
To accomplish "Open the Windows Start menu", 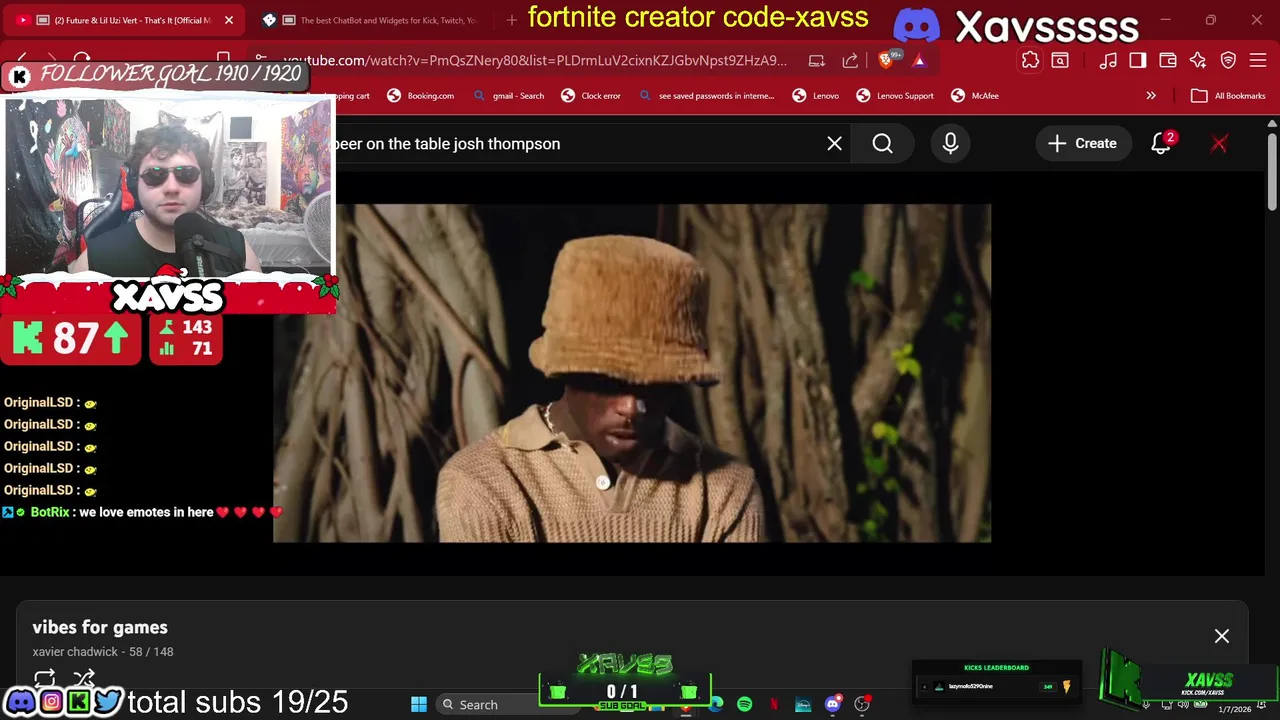I will tap(419, 705).
